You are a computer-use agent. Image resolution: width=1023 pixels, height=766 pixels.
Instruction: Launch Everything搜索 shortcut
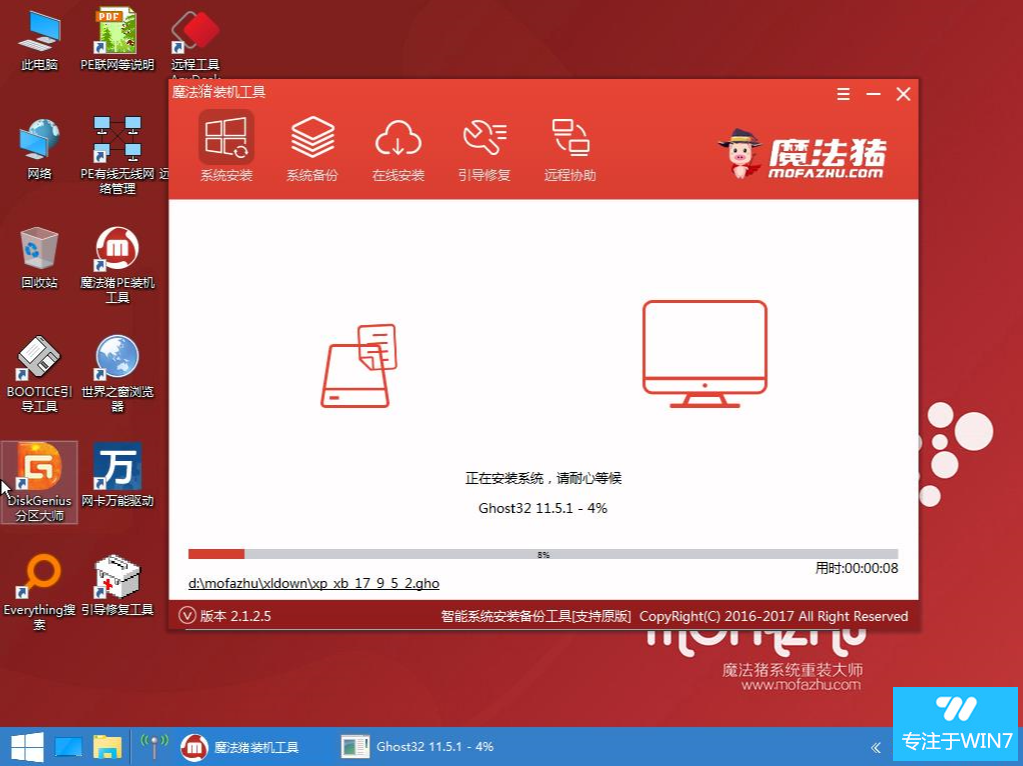pos(39,592)
